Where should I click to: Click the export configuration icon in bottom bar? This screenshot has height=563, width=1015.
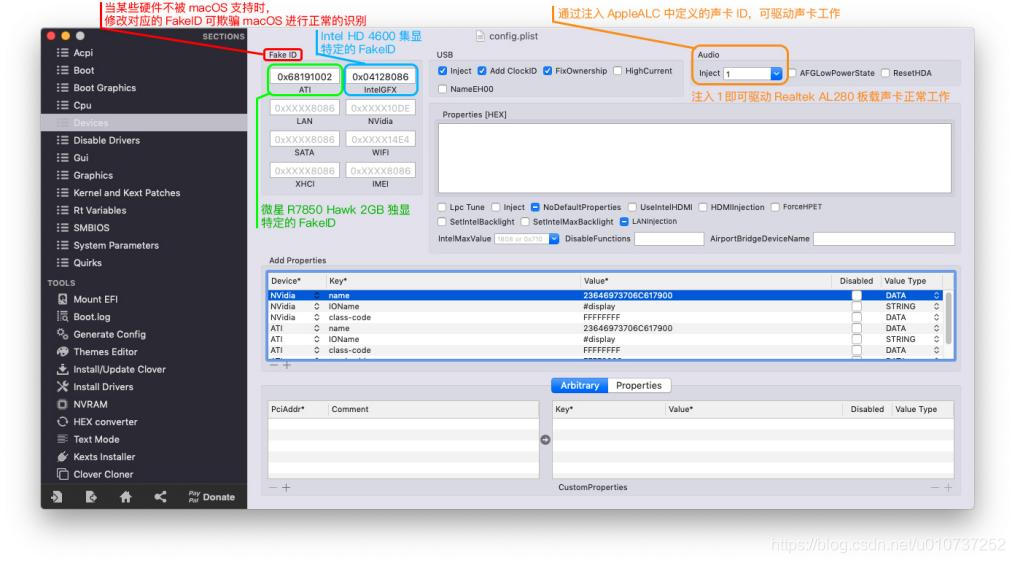click(91, 496)
